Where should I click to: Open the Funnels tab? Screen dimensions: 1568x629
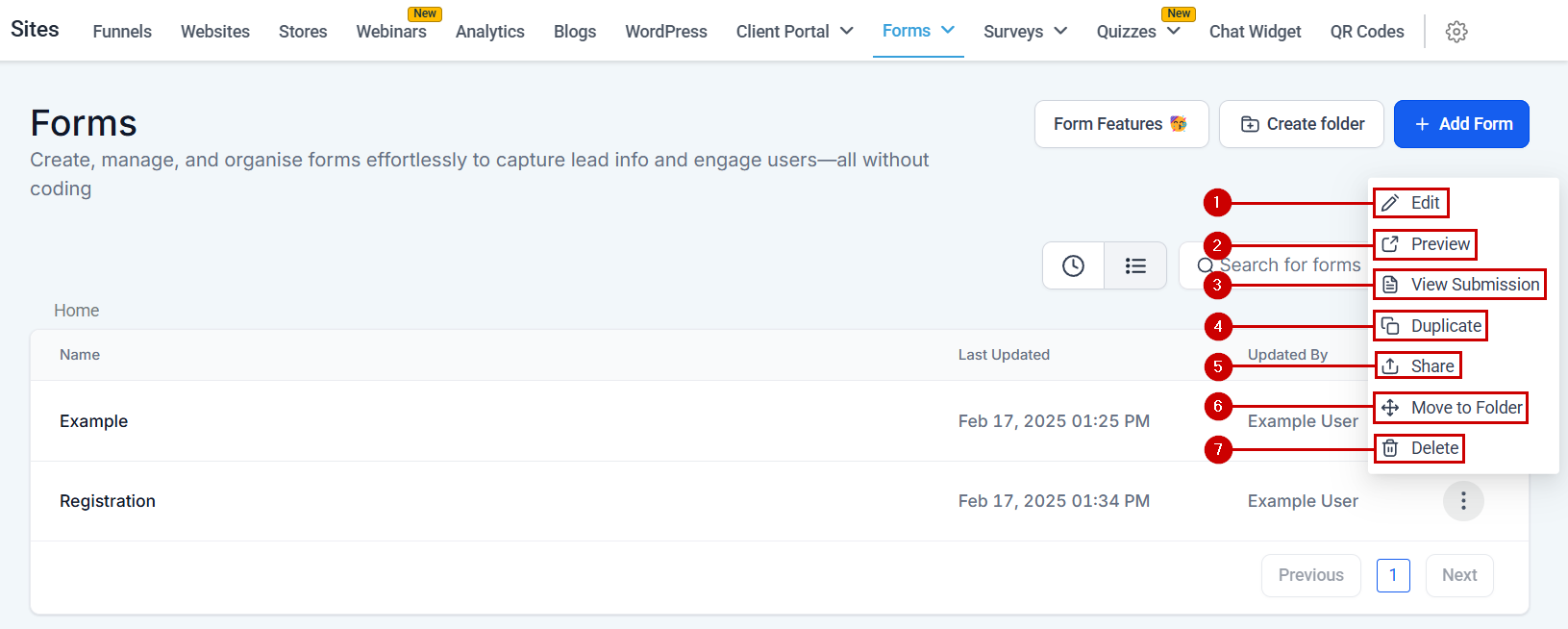click(x=122, y=32)
